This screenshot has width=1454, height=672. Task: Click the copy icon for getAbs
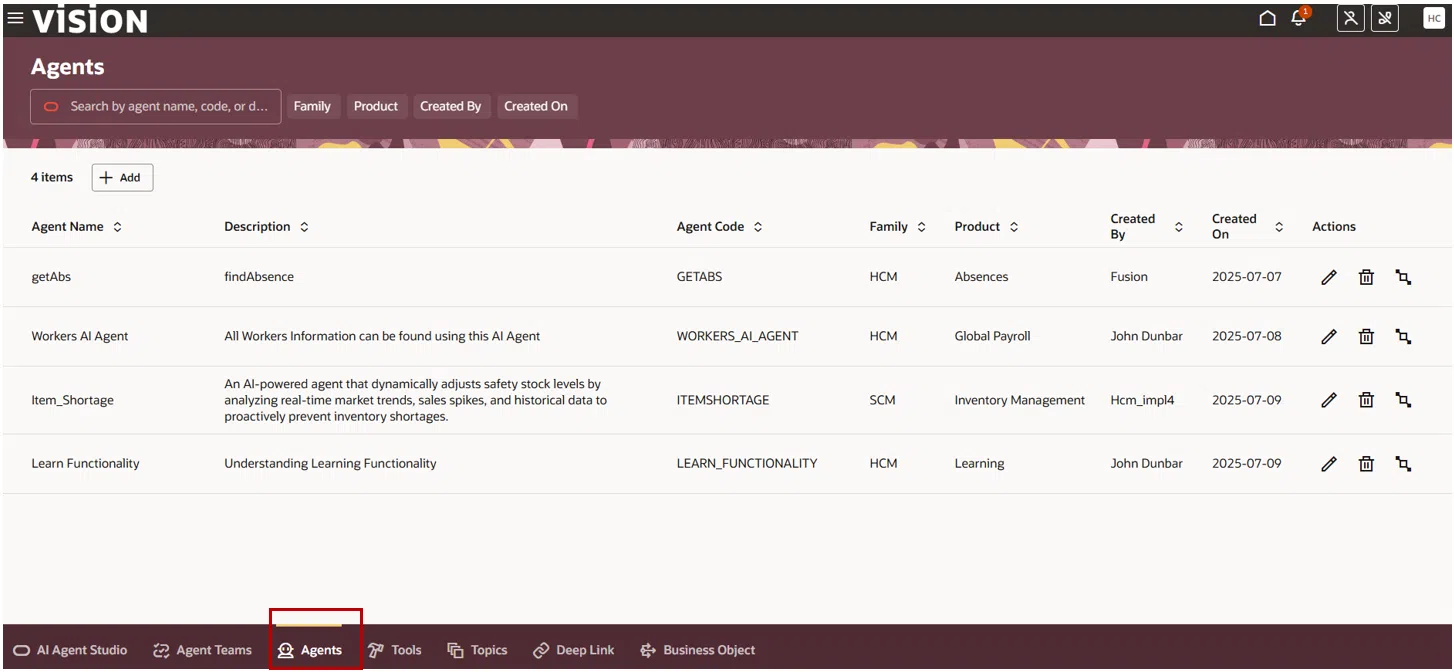tap(1403, 277)
